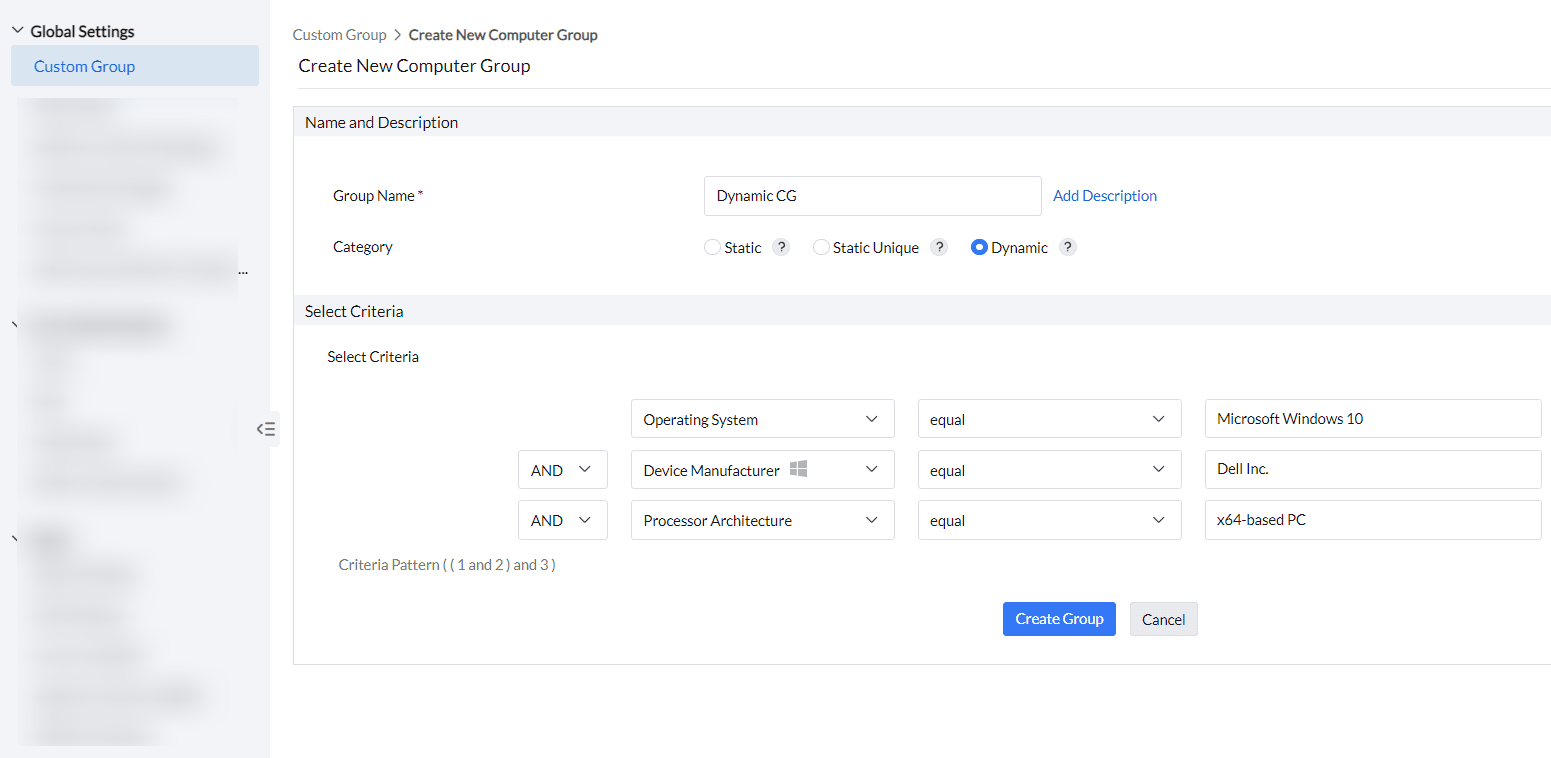
Task: Click Custom Group breadcrumb link
Action: pyautogui.click(x=339, y=35)
